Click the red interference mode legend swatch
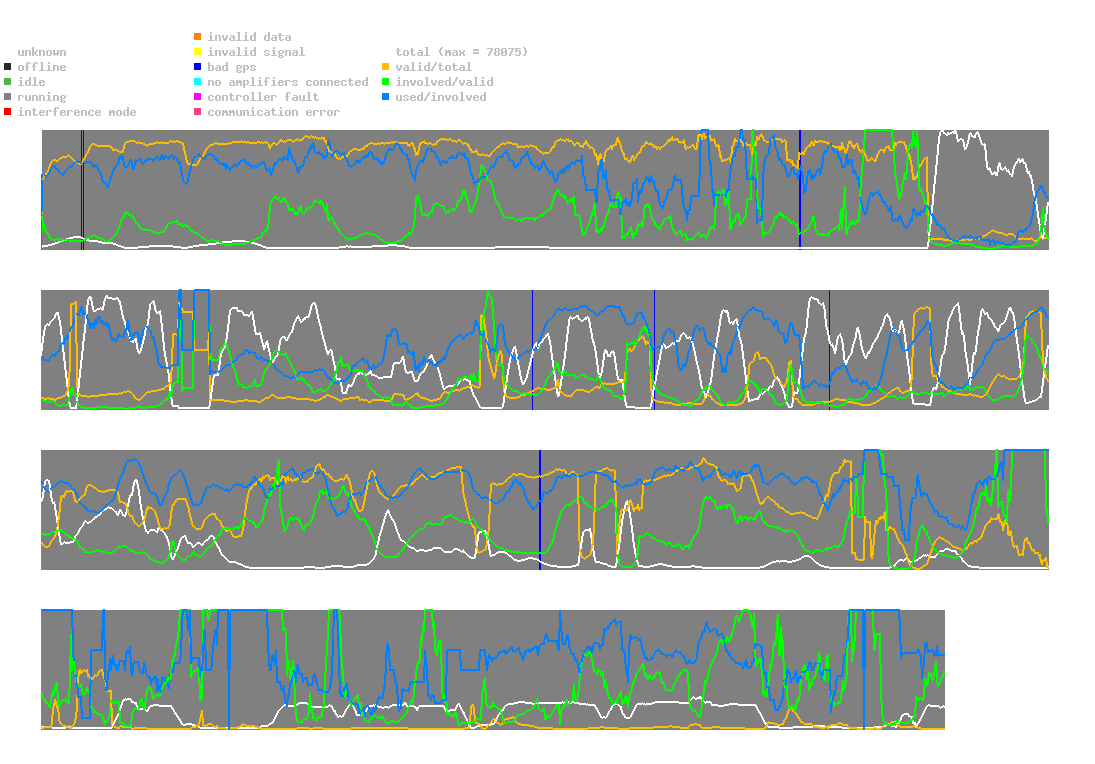1095x764 pixels. pyautogui.click(x=8, y=112)
